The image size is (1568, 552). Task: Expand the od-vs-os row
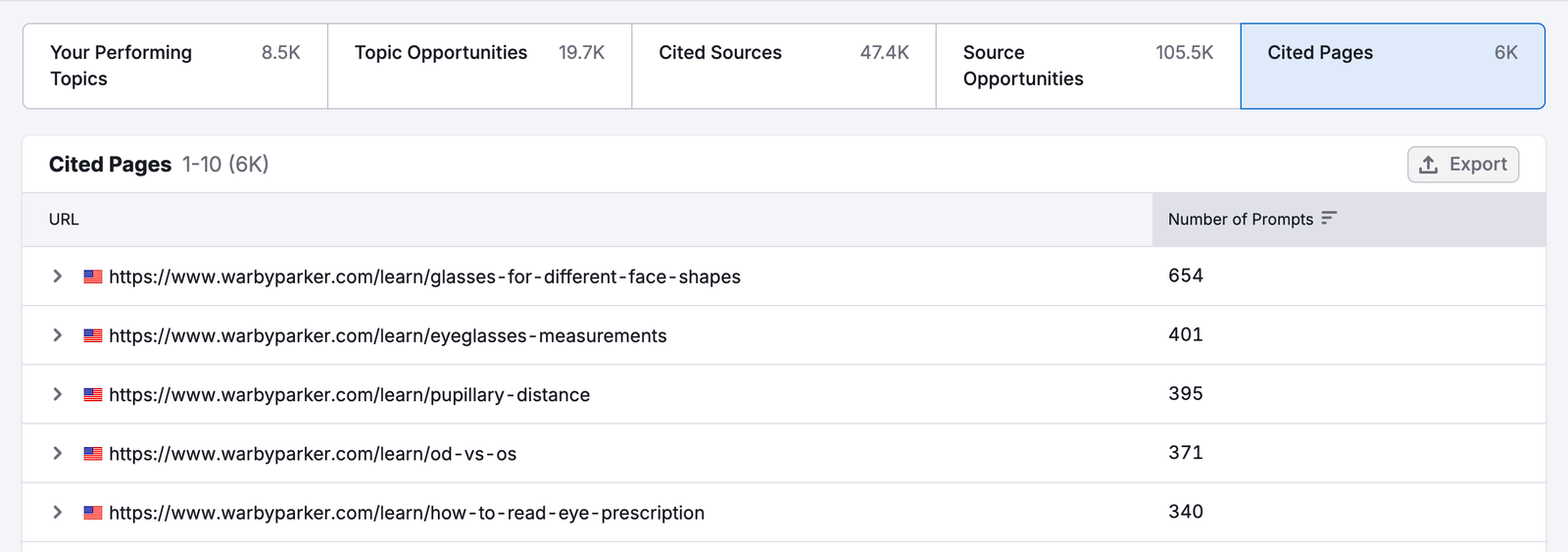(x=58, y=453)
